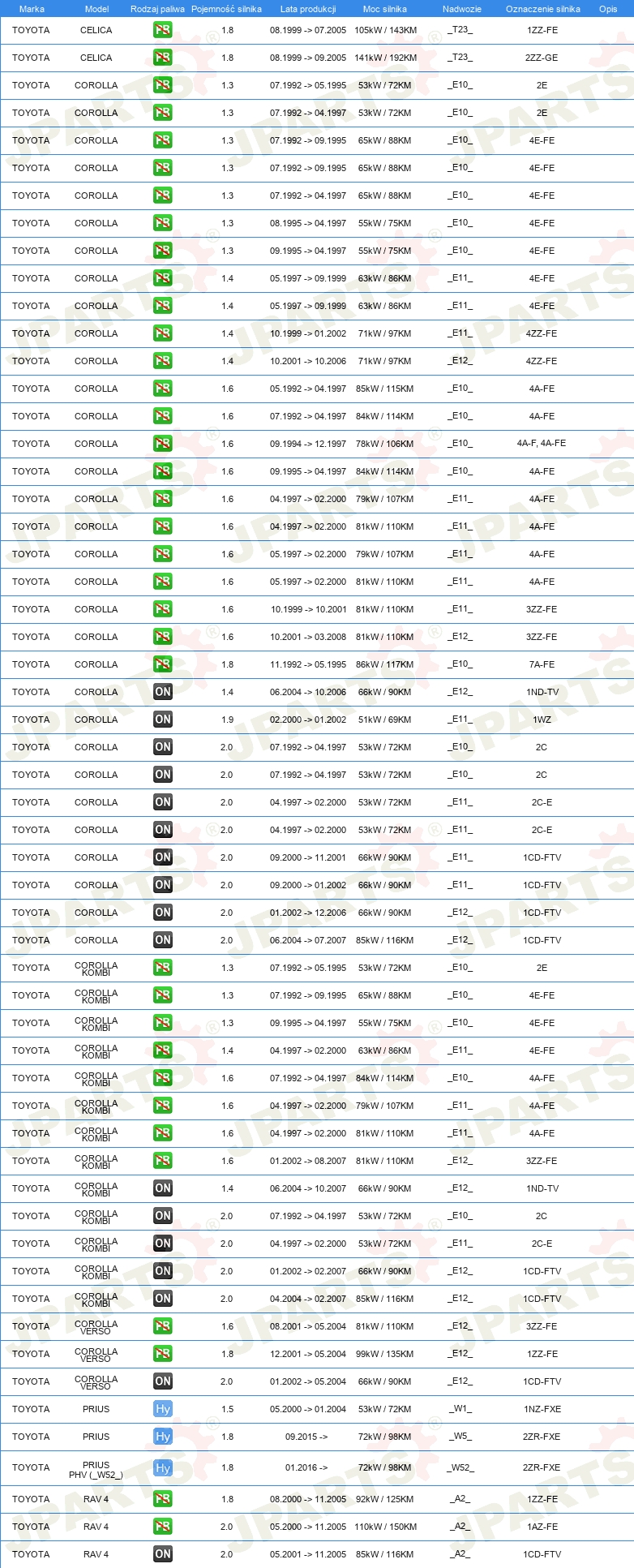
Task: Select the '4A-F, 4A-FE' engine code cell
Action: point(542,444)
